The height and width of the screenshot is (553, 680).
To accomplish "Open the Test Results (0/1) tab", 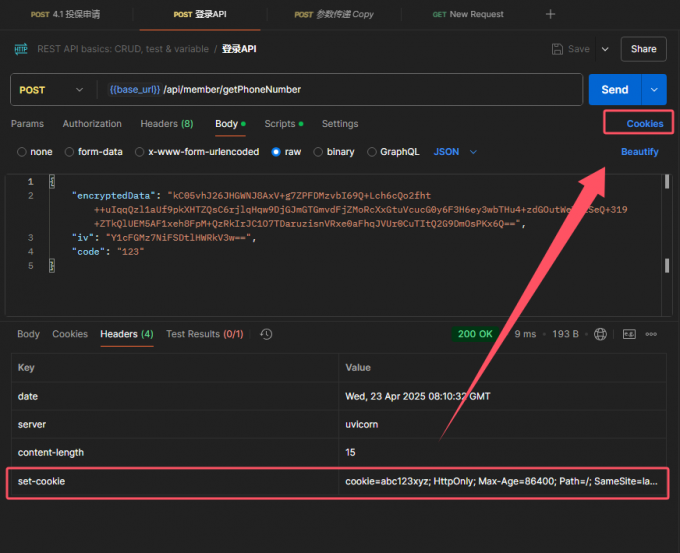I will [205, 334].
